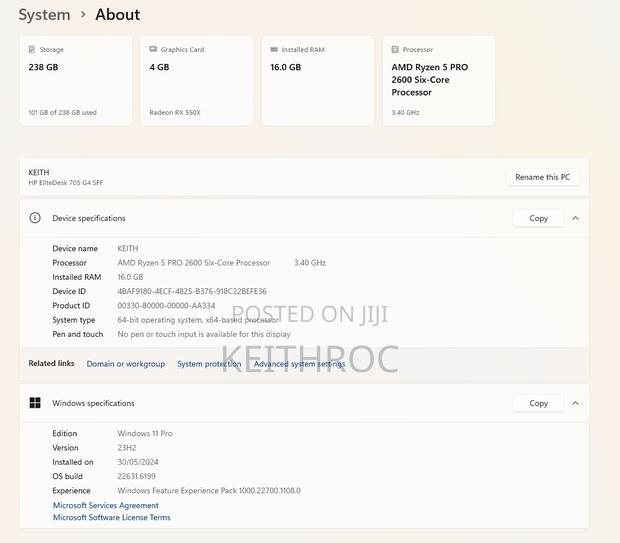Copy the Windows specifications
The width and height of the screenshot is (620, 543).
click(538, 403)
